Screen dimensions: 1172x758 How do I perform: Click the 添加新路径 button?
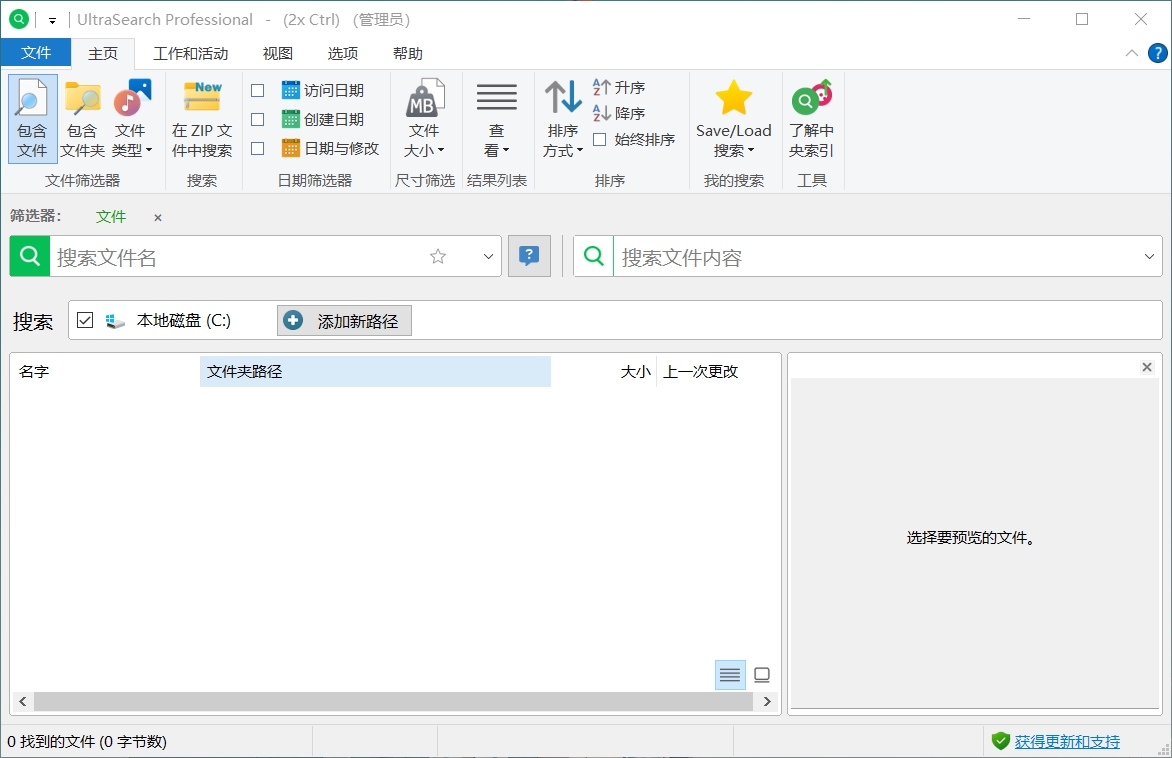coord(344,320)
